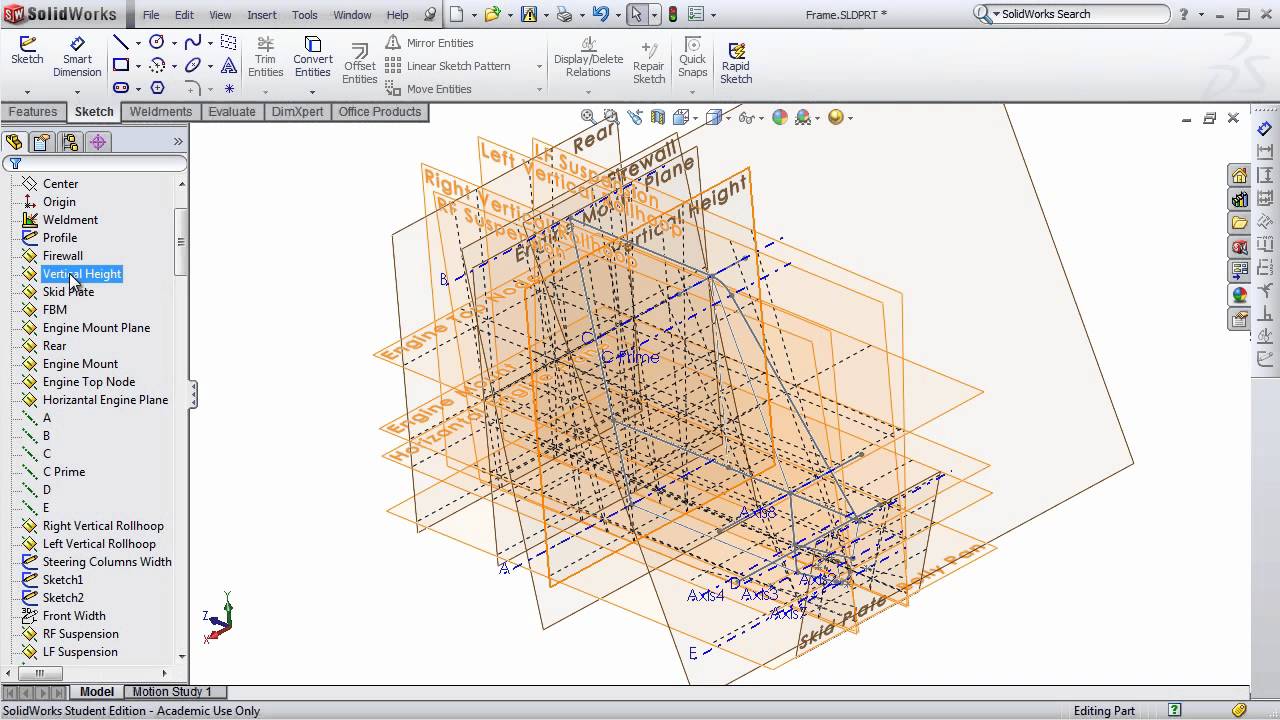Image resolution: width=1280 pixels, height=720 pixels.
Task: Toggle the Hide/Show Items glasses icon
Action: click(747, 117)
